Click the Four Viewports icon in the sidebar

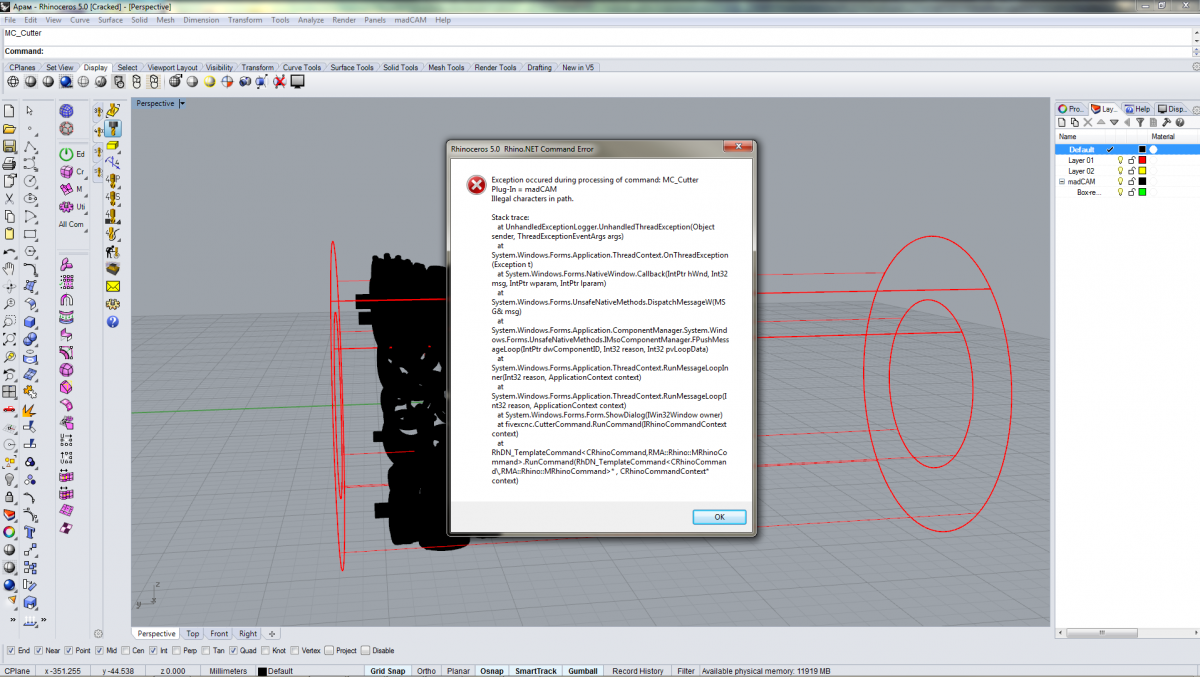tap(9, 391)
